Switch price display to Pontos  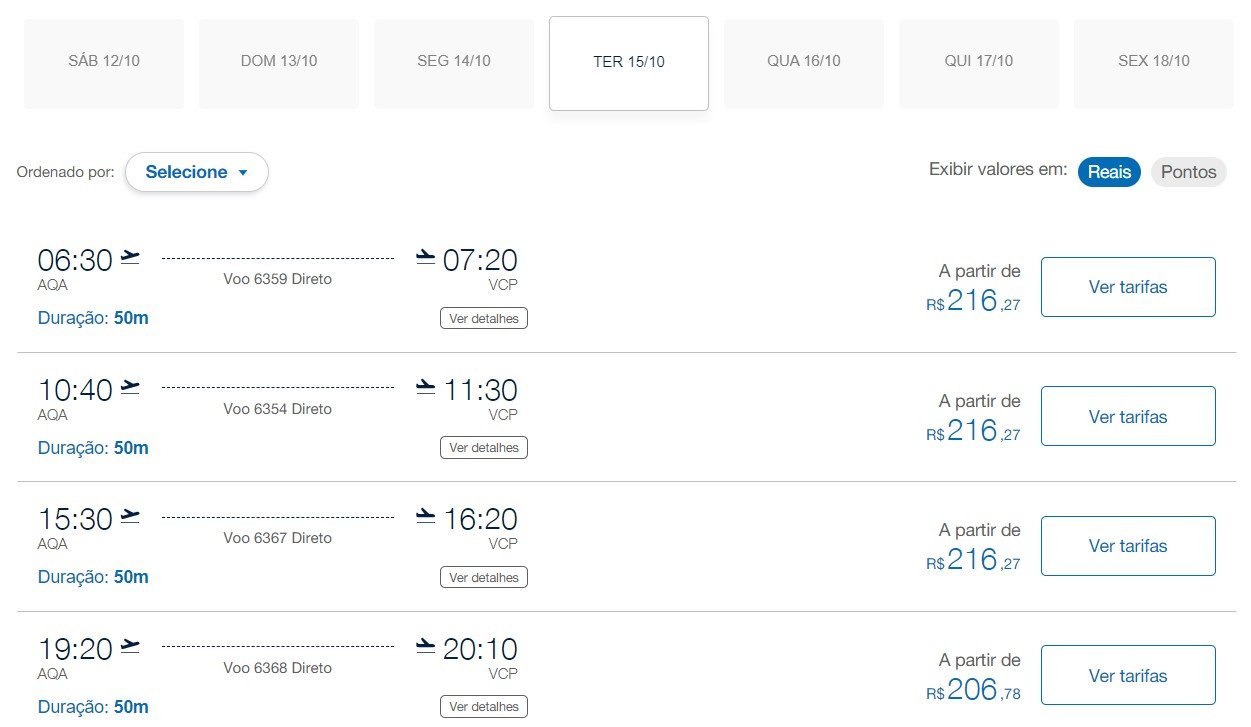[1189, 172]
